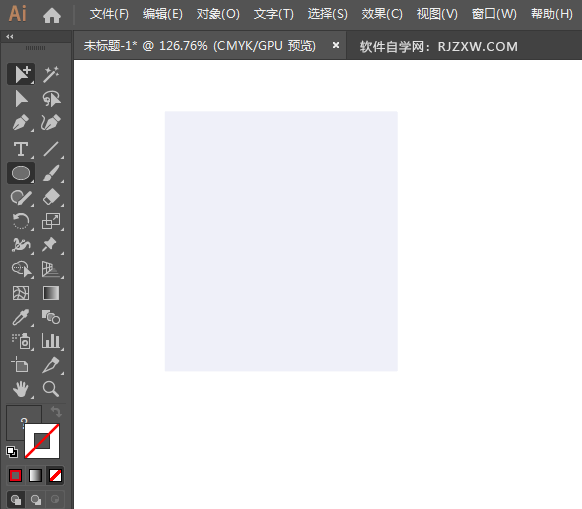Set paint mode to None

point(56,476)
